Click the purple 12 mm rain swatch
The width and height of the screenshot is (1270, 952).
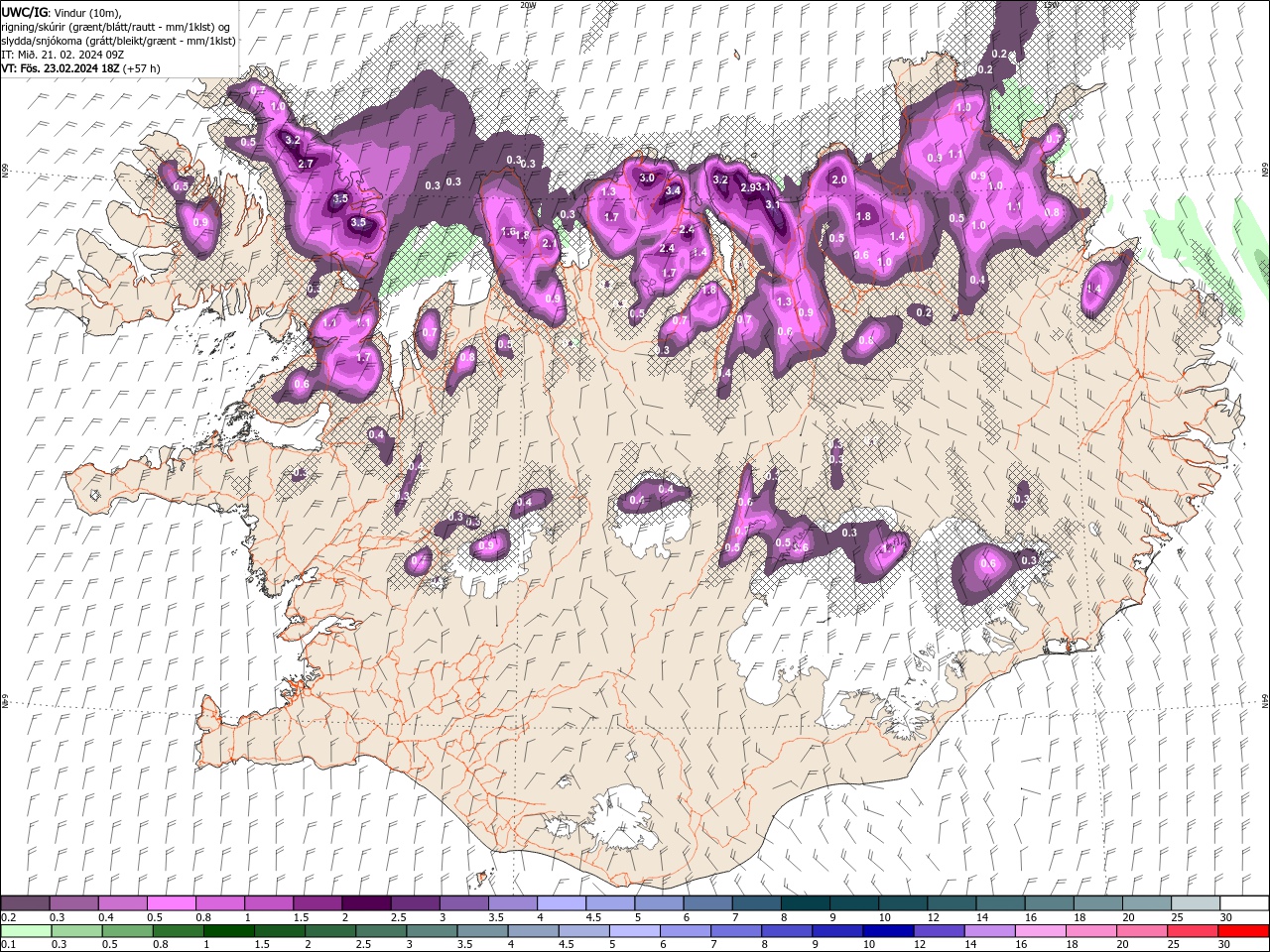(938, 931)
